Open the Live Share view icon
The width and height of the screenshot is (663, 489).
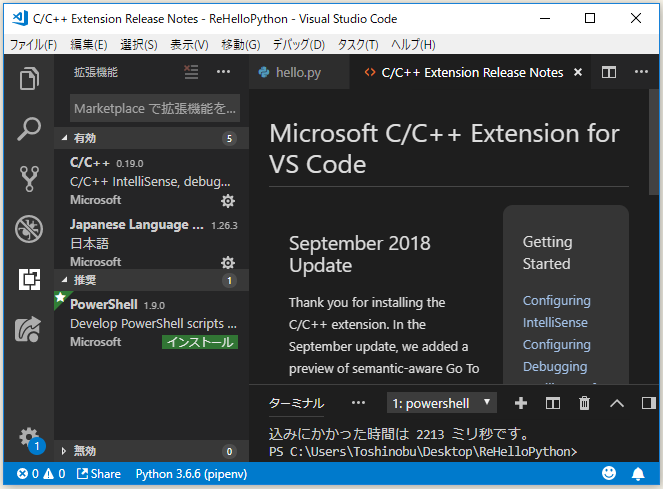(28, 330)
